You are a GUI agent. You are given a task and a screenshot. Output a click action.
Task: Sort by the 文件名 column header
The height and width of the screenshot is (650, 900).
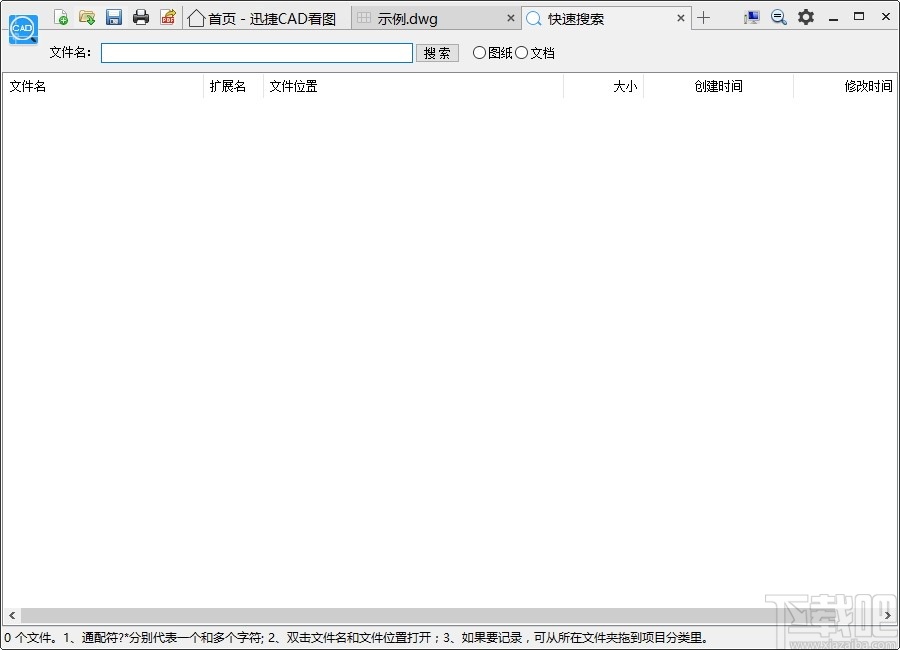[103, 86]
